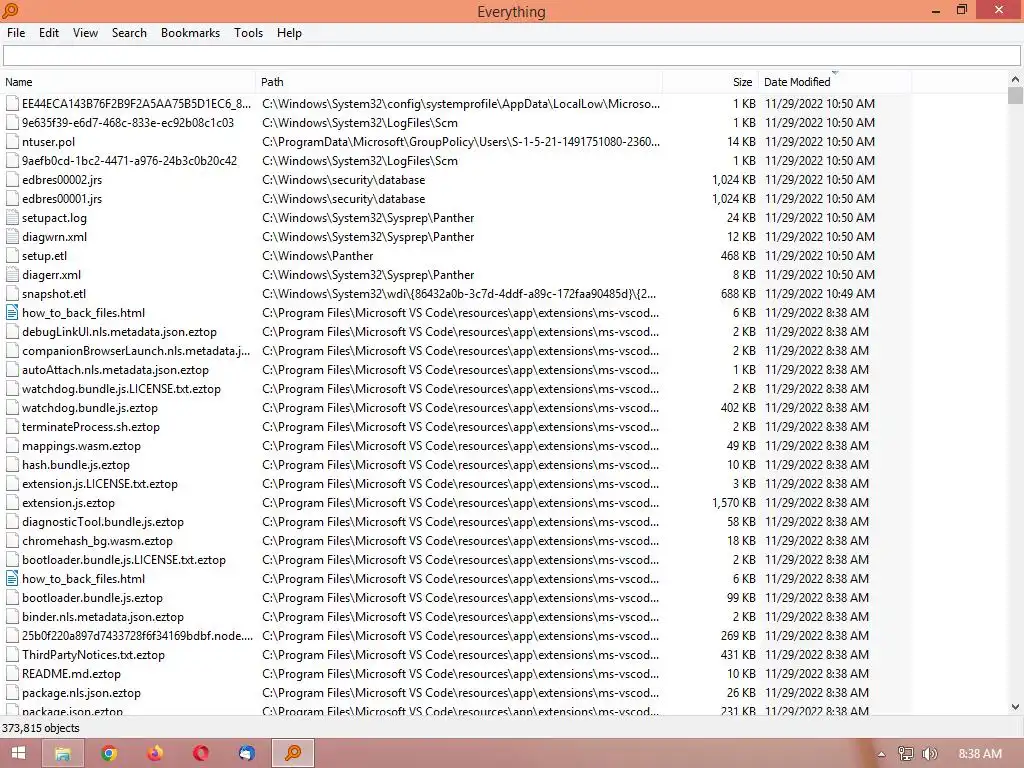Click the Everything app icon in title bar
The image size is (1024, 768).
point(10,10)
